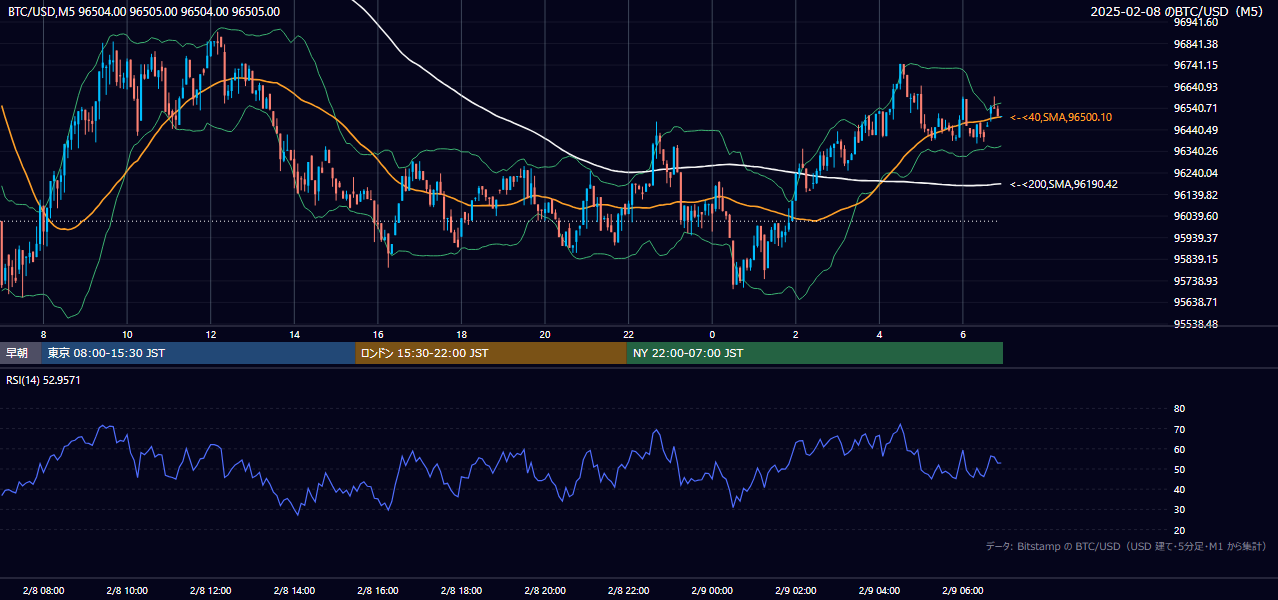Click price axis value 95638.71
Image resolution: width=1278 pixels, height=600 pixels.
[1196, 302]
